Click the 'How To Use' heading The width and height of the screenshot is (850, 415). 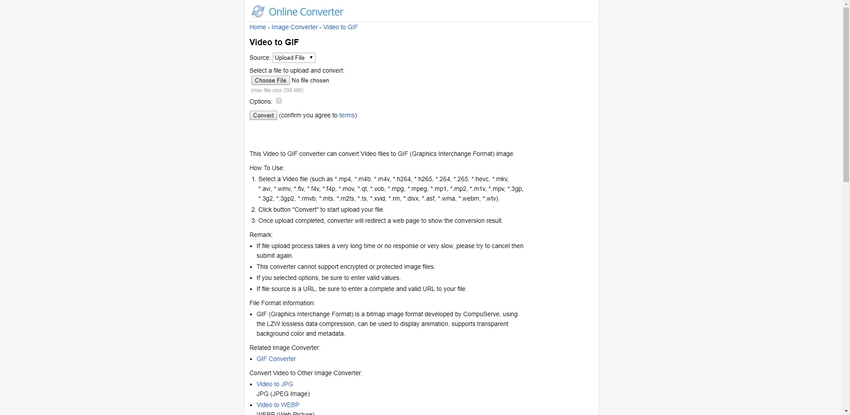coord(267,168)
